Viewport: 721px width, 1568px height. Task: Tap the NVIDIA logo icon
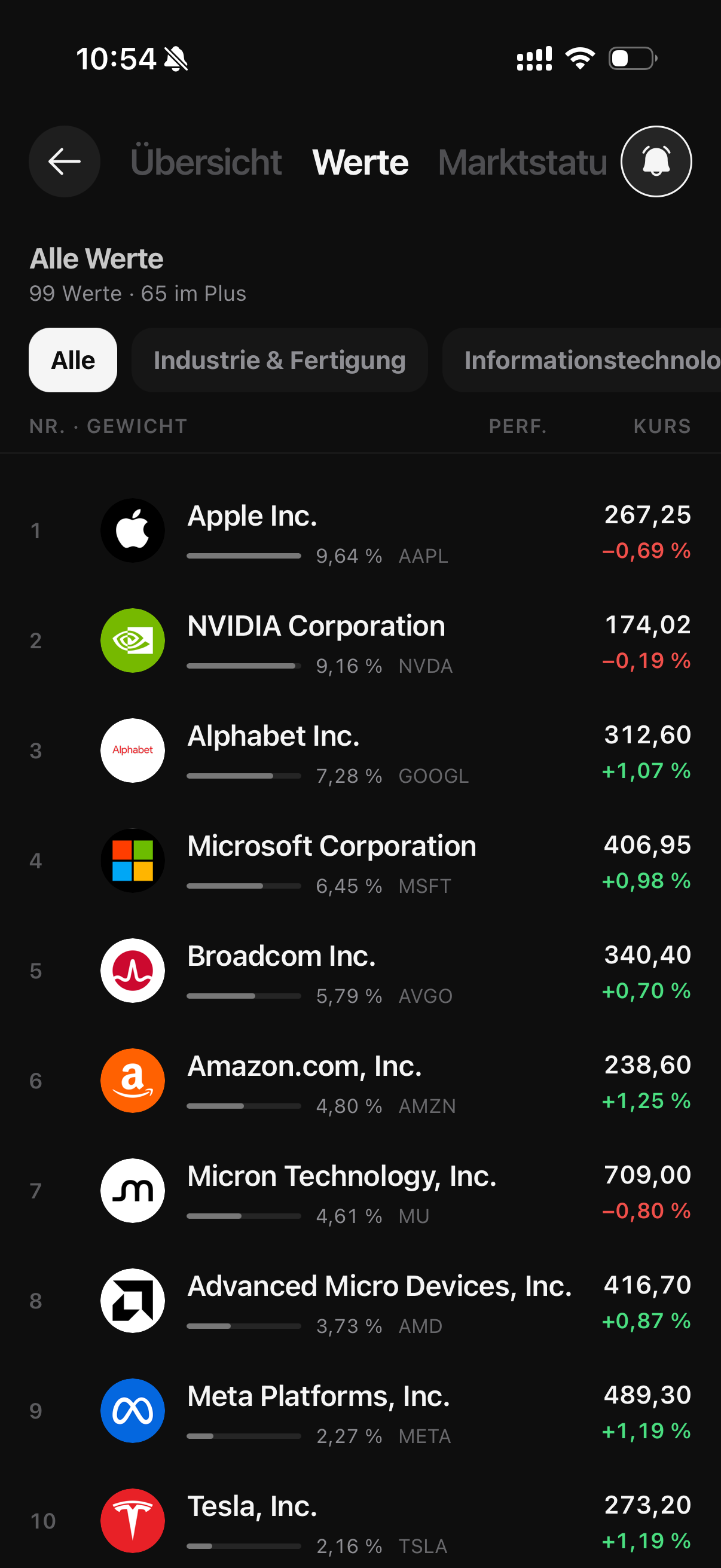pos(133,640)
